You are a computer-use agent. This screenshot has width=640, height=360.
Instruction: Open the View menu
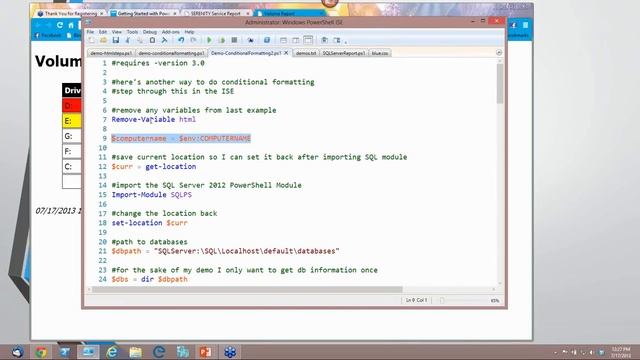[117, 32]
